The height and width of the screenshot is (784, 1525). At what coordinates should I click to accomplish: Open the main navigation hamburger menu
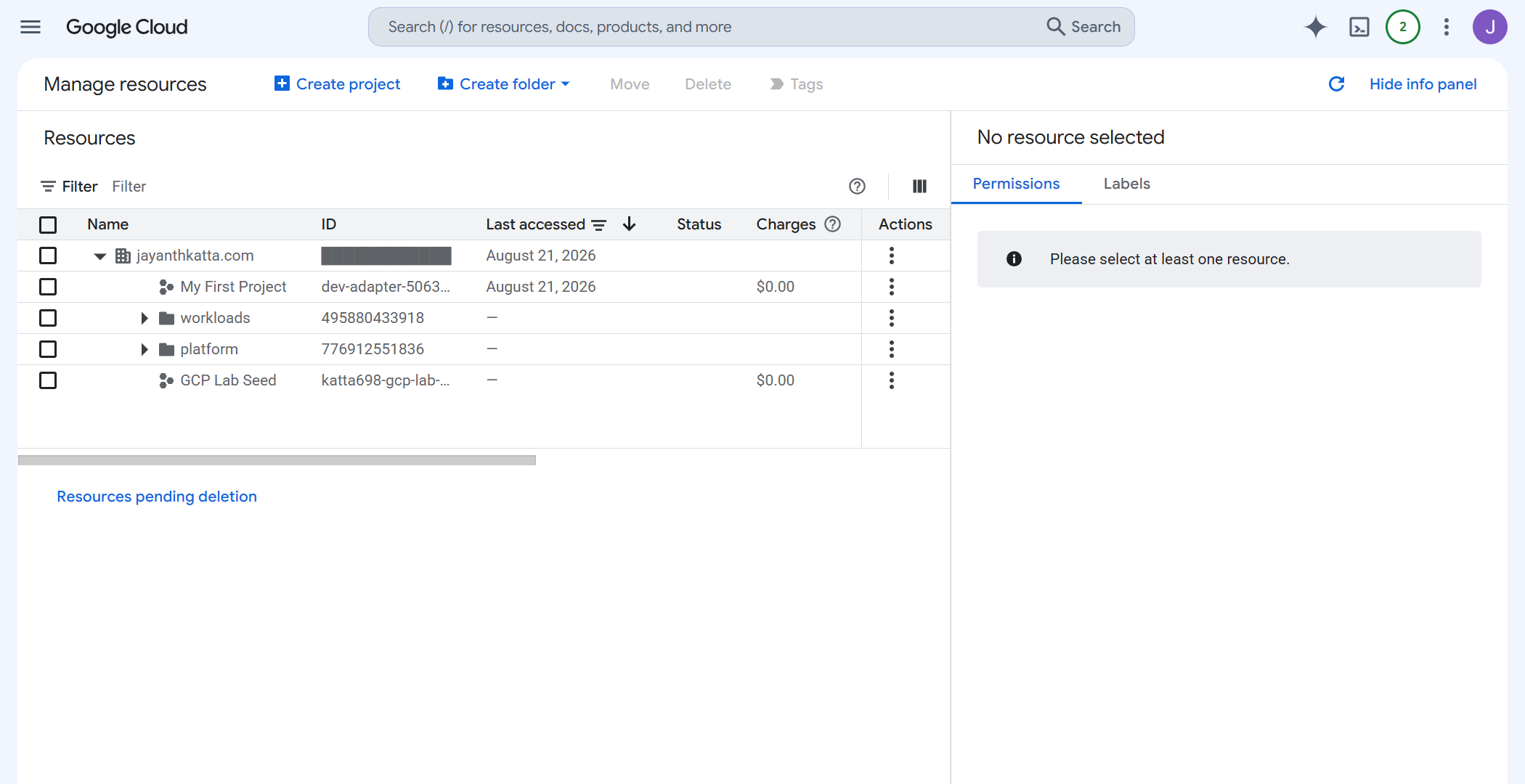(30, 27)
